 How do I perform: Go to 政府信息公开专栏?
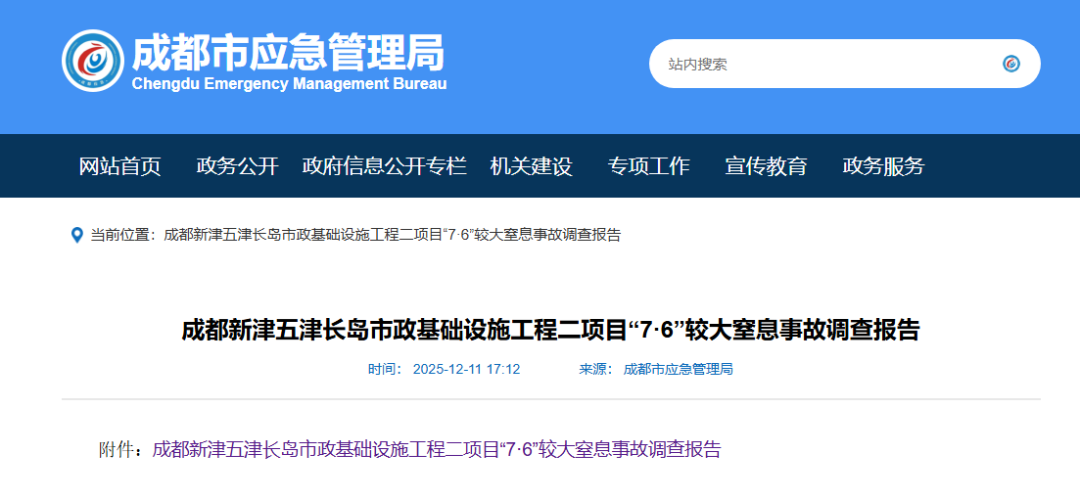coord(384,166)
